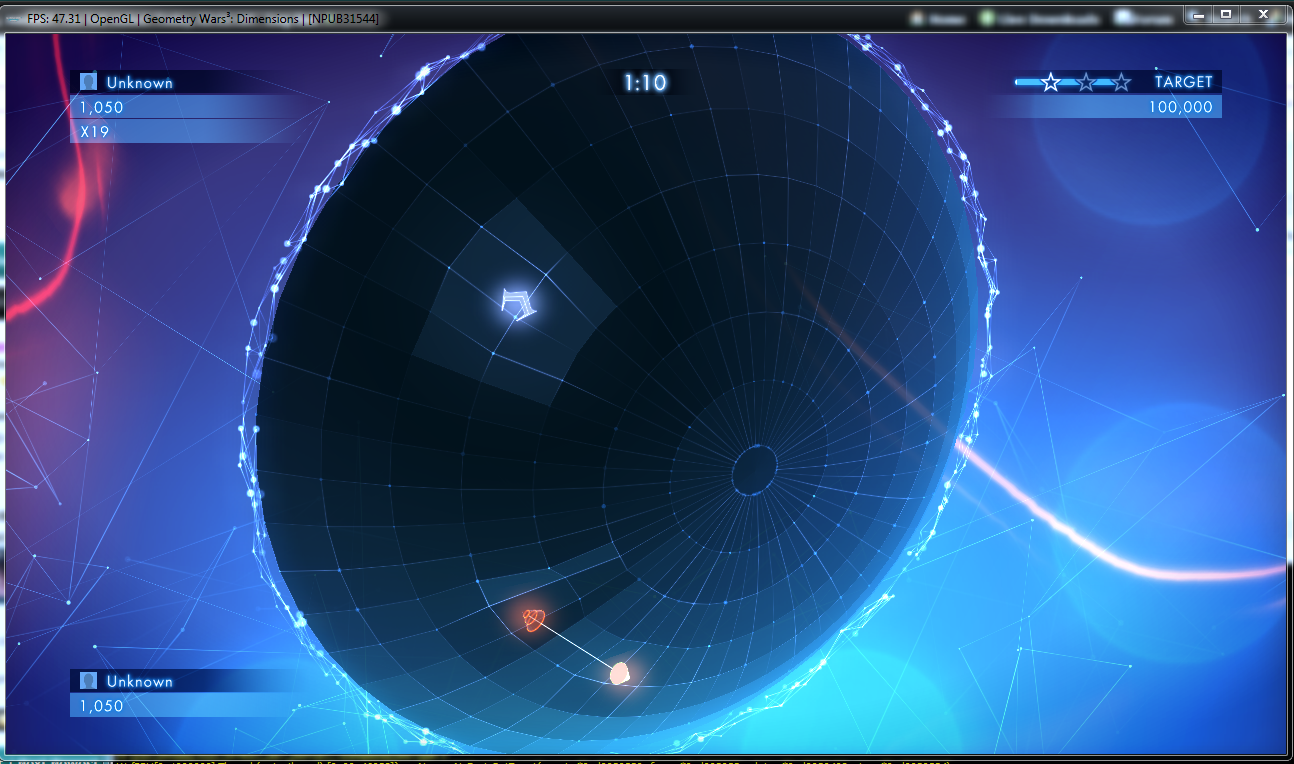
Task: Click the emulator window icon in title bar
Action: point(13,19)
